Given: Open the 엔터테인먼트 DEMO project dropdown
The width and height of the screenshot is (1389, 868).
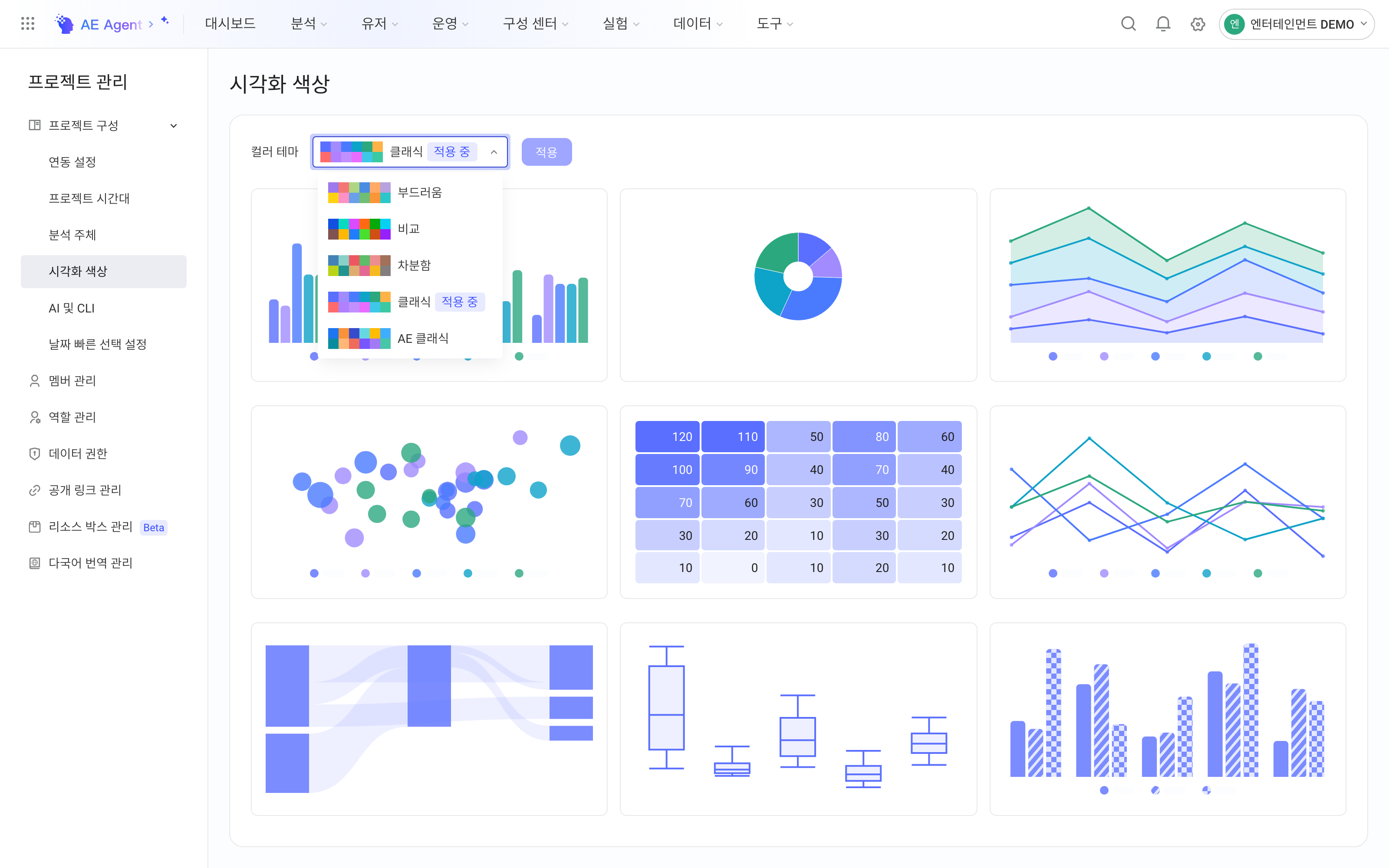Looking at the screenshot, I should click(1297, 24).
